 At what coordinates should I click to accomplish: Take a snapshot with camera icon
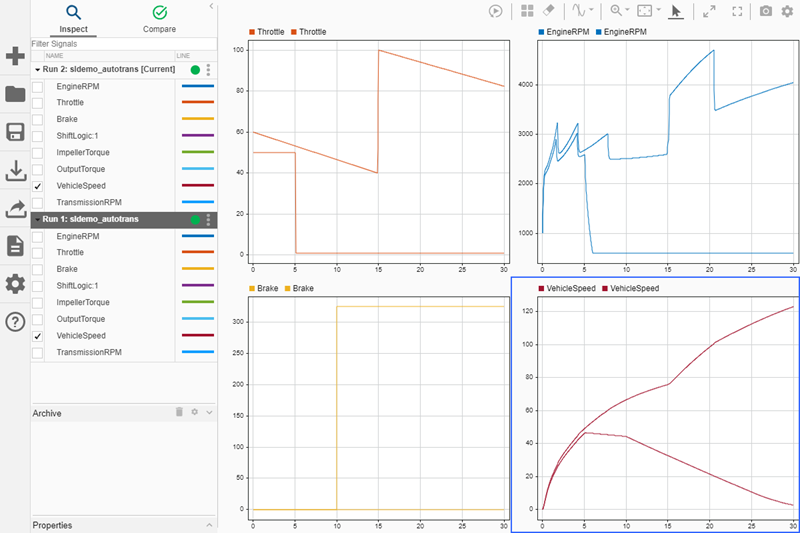pyautogui.click(x=766, y=11)
